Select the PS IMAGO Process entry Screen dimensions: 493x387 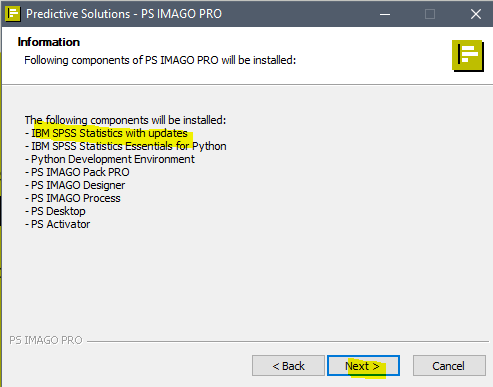point(73,198)
